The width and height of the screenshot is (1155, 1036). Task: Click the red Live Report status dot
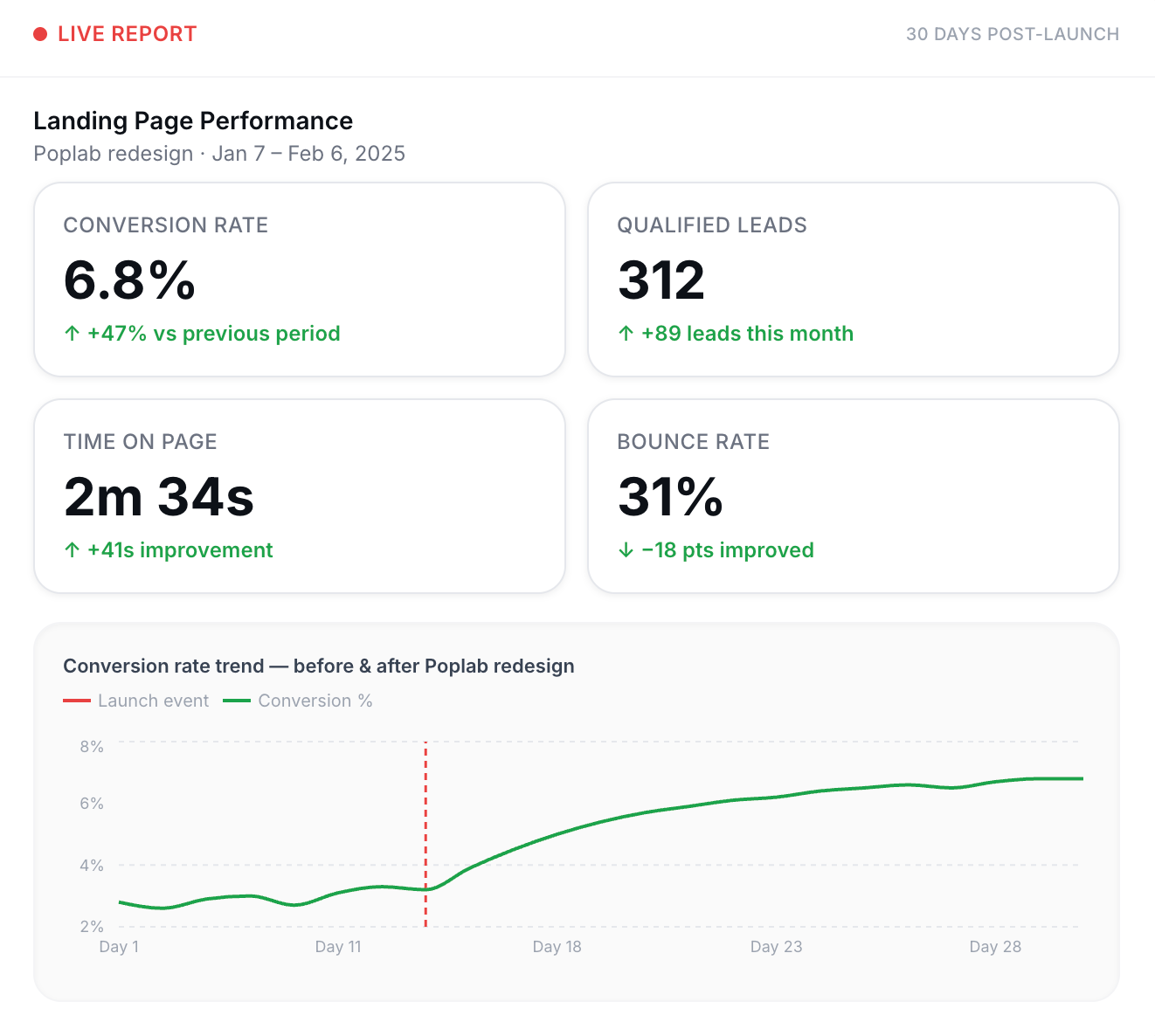40,34
